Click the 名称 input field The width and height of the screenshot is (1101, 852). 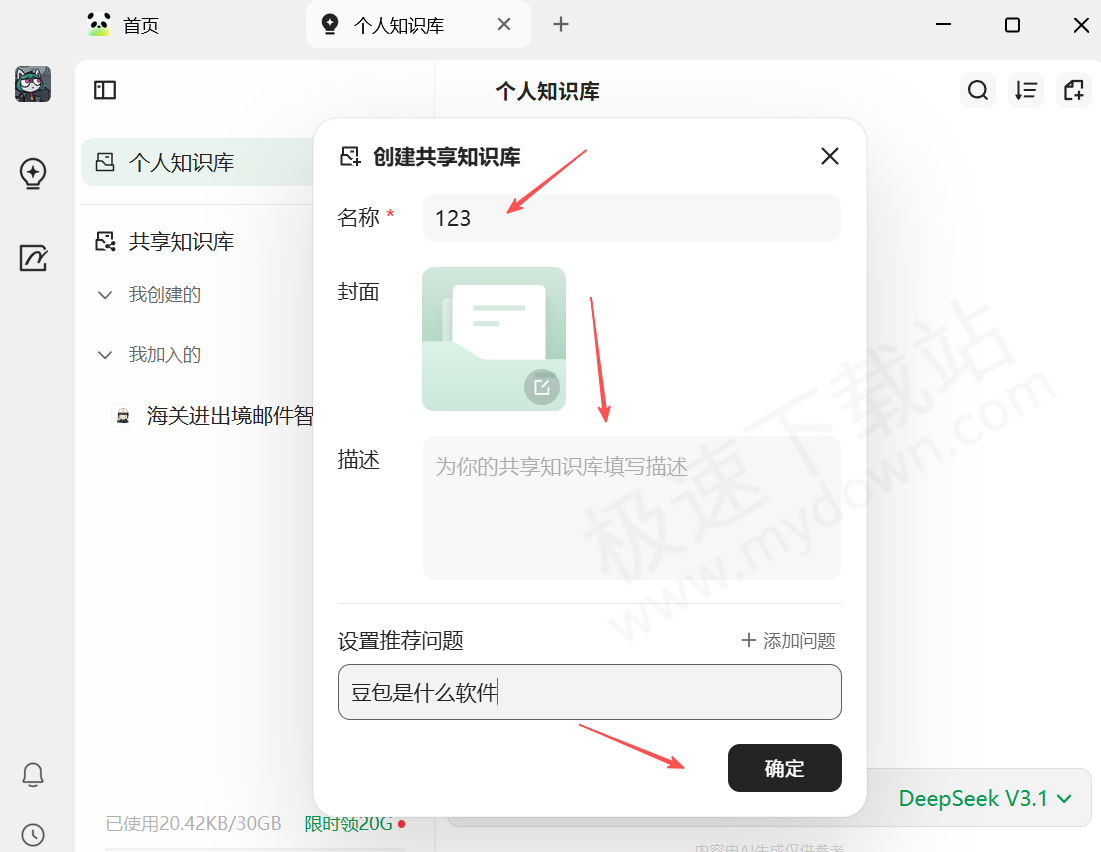[631, 218]
